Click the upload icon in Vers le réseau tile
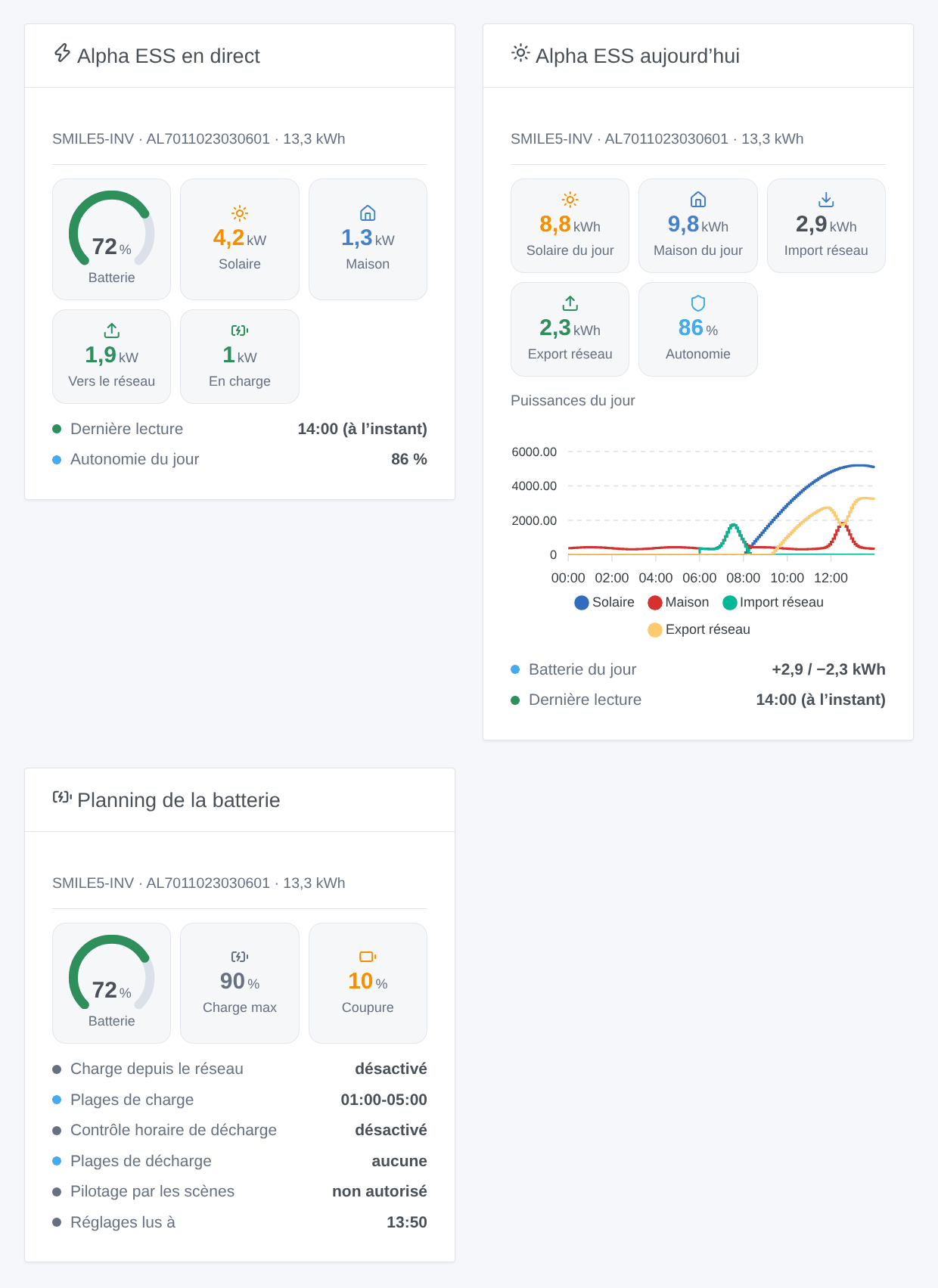The height and width of the screenshot is (1288, 938). click(112, 331)
